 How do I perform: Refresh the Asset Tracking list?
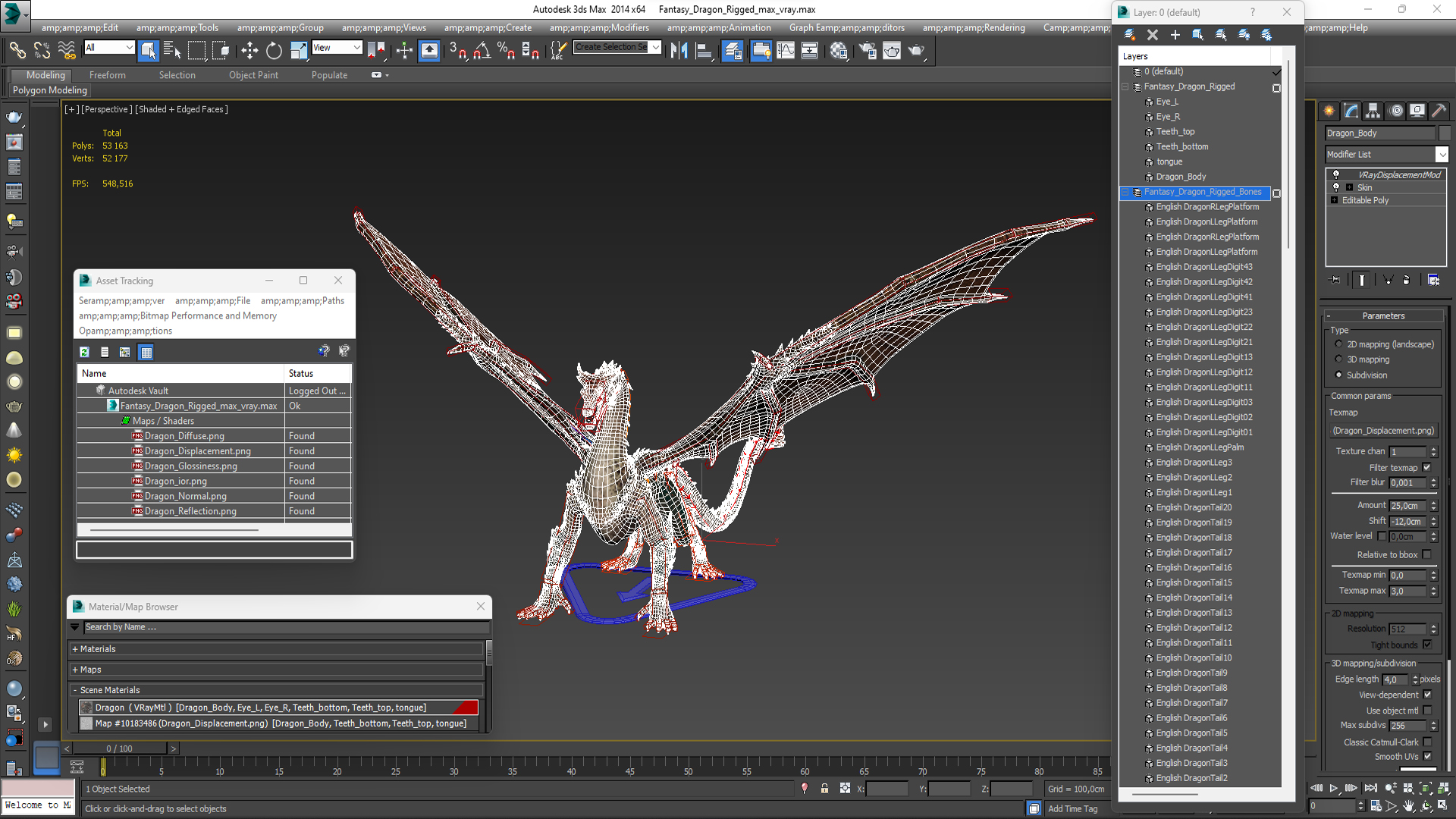click(x=85, y=352)
